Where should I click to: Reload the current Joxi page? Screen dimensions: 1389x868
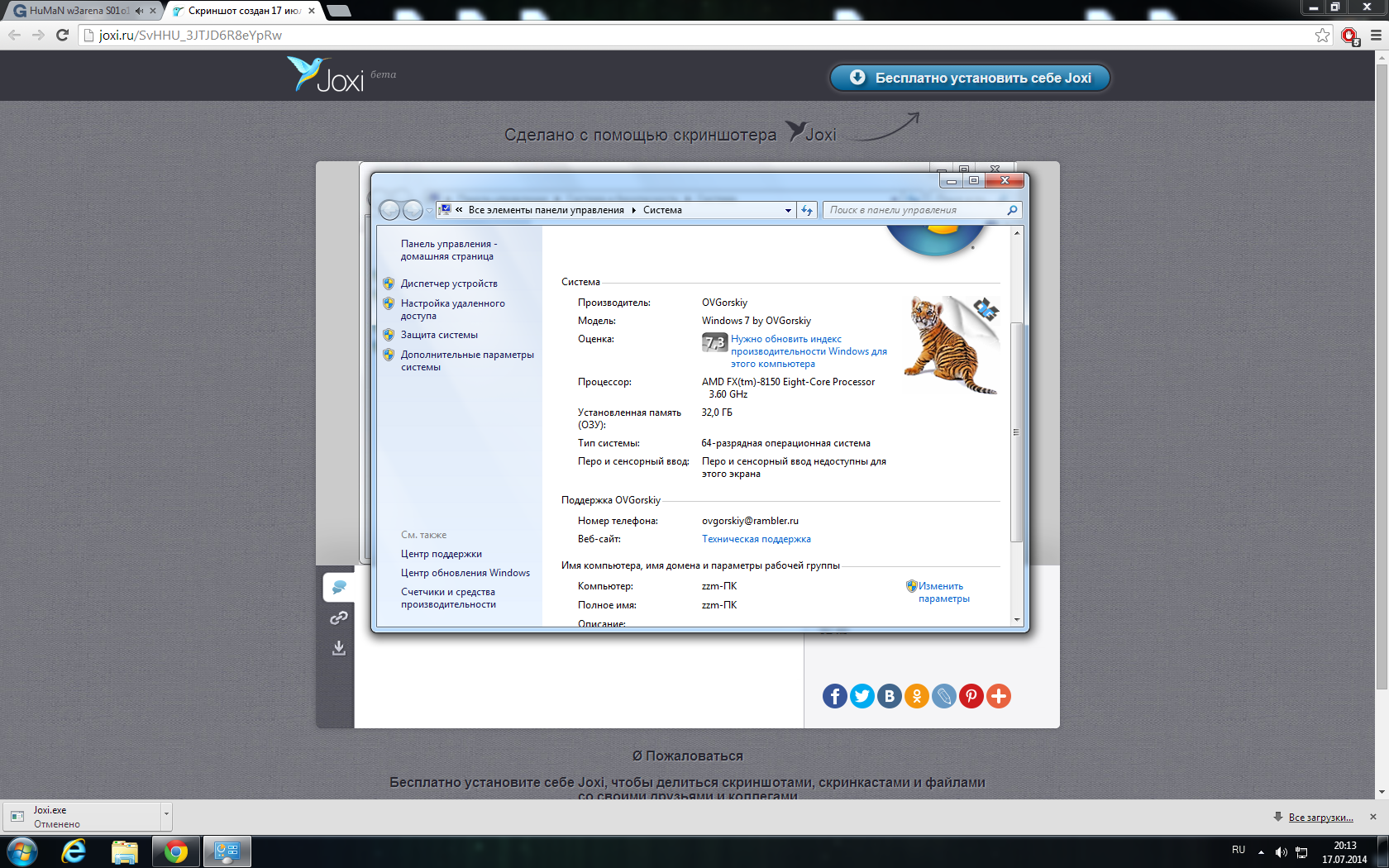pos(62,35)
